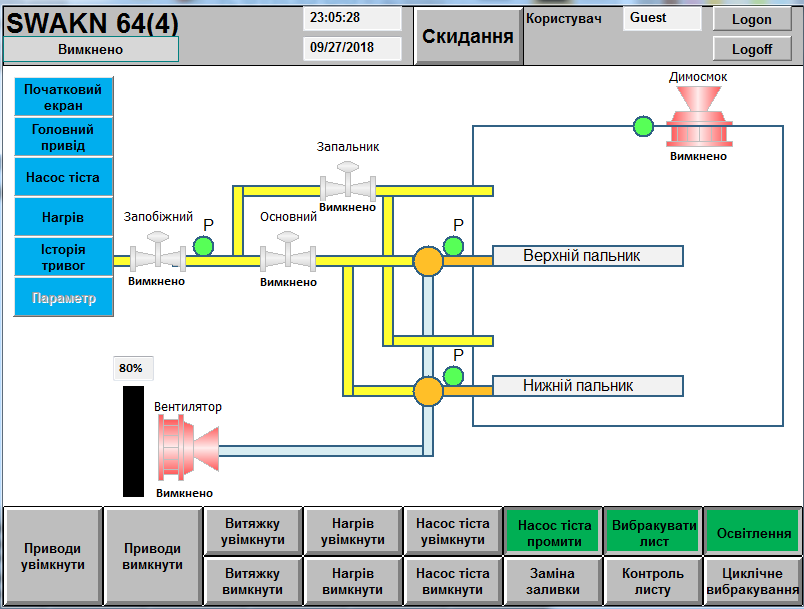Screen dimensions: 804x609
Task: Go to Історія тривог page
Action: click(x=64, y=257)
